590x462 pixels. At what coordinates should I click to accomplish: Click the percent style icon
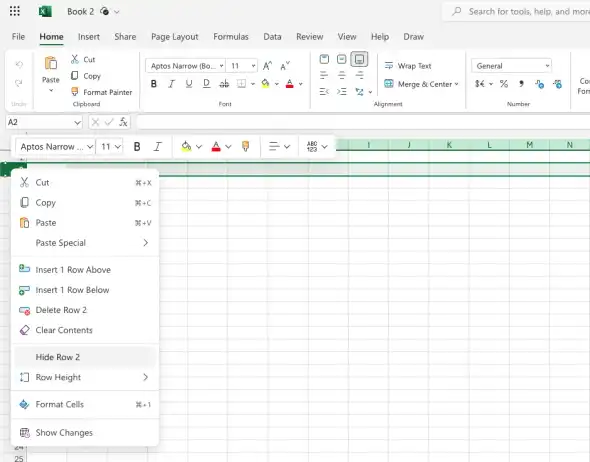(504, 84)
